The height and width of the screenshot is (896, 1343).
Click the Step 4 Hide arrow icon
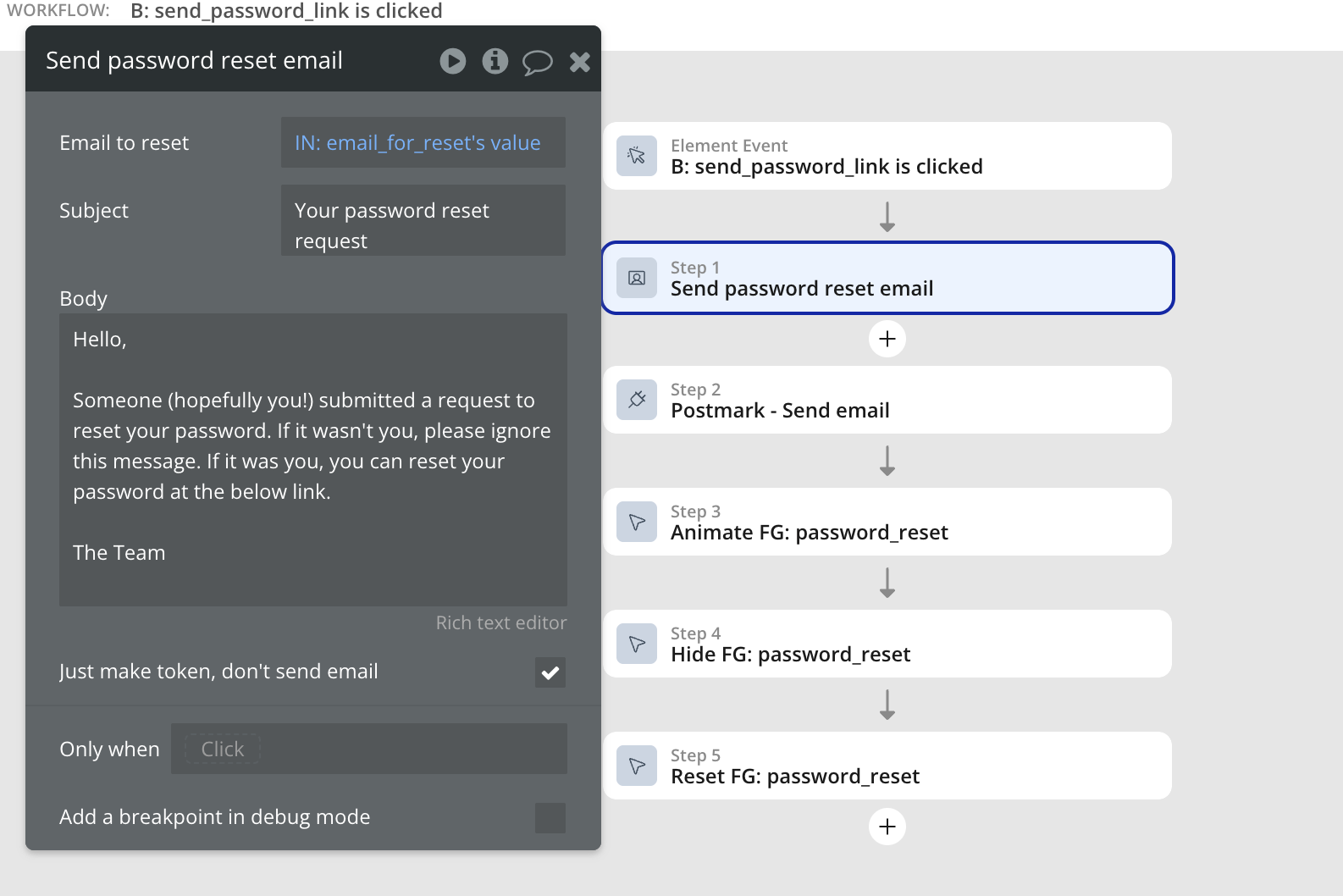637,644
